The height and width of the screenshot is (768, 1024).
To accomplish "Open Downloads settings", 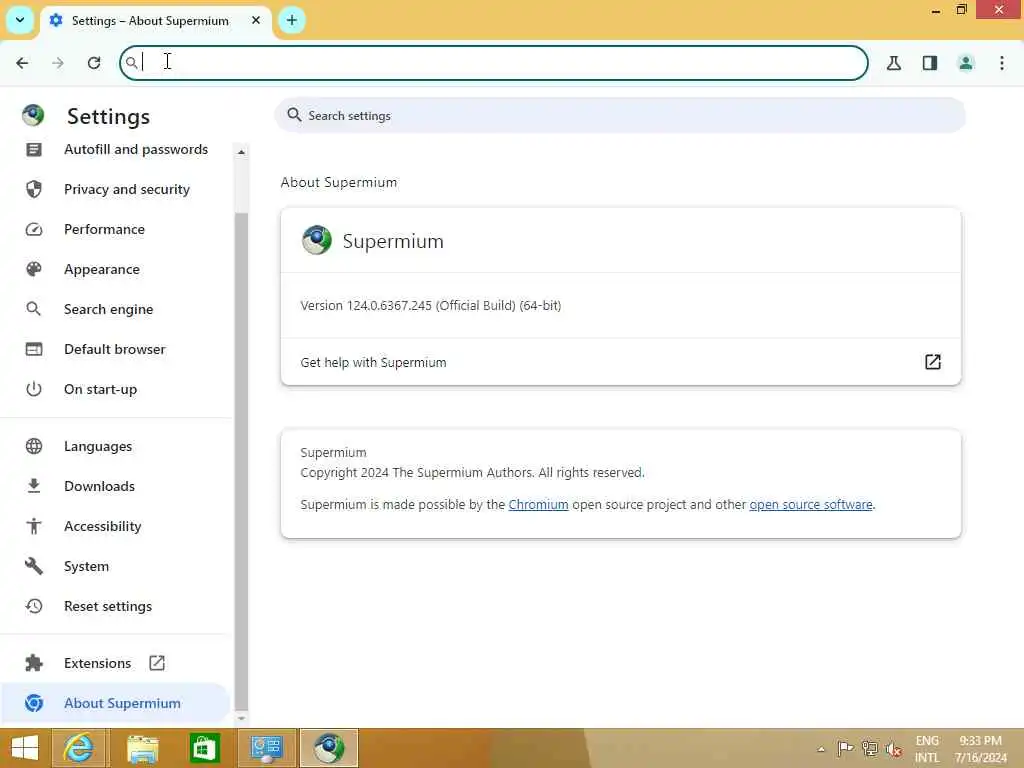I will click(99, 487).
